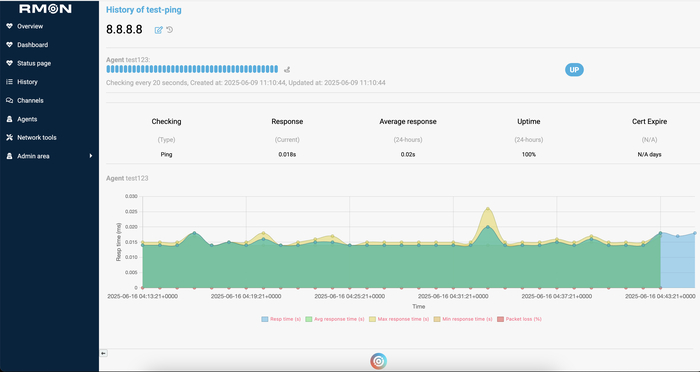Open the Overview page from the sidebar
Viewport: 700px width, 372px height.
pos(30,26)
